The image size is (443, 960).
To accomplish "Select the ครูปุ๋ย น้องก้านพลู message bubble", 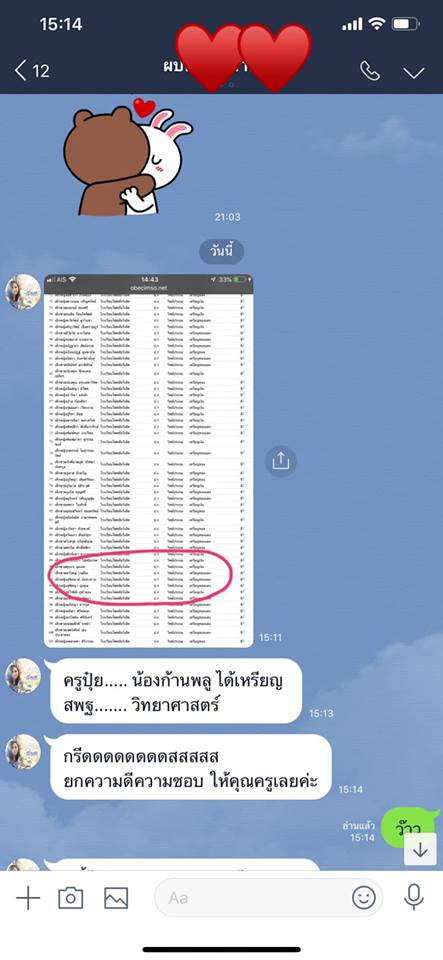I will 174,691.
